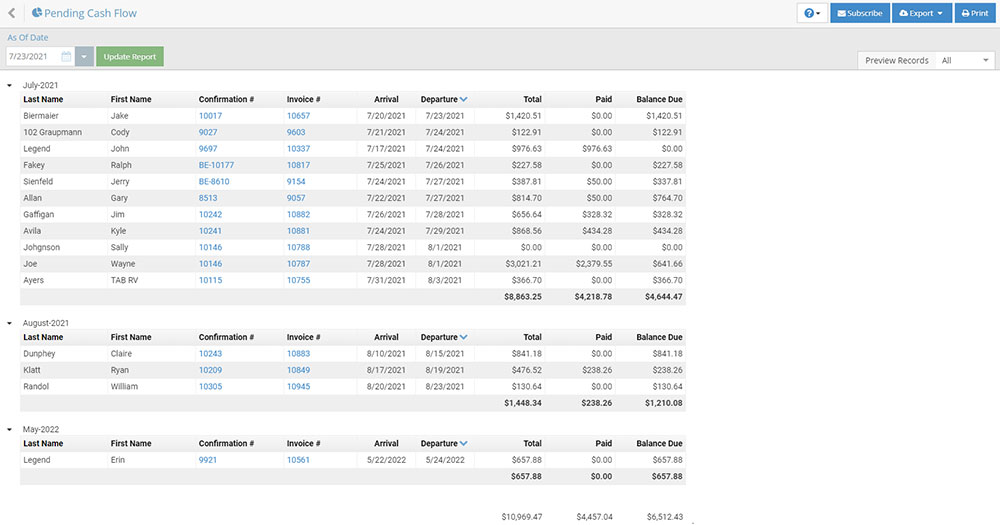Screen dimensions: 1000x525
Task: Open confirmation BE-10177 for Ralph Fakey
Action: [x=216, y=165]
